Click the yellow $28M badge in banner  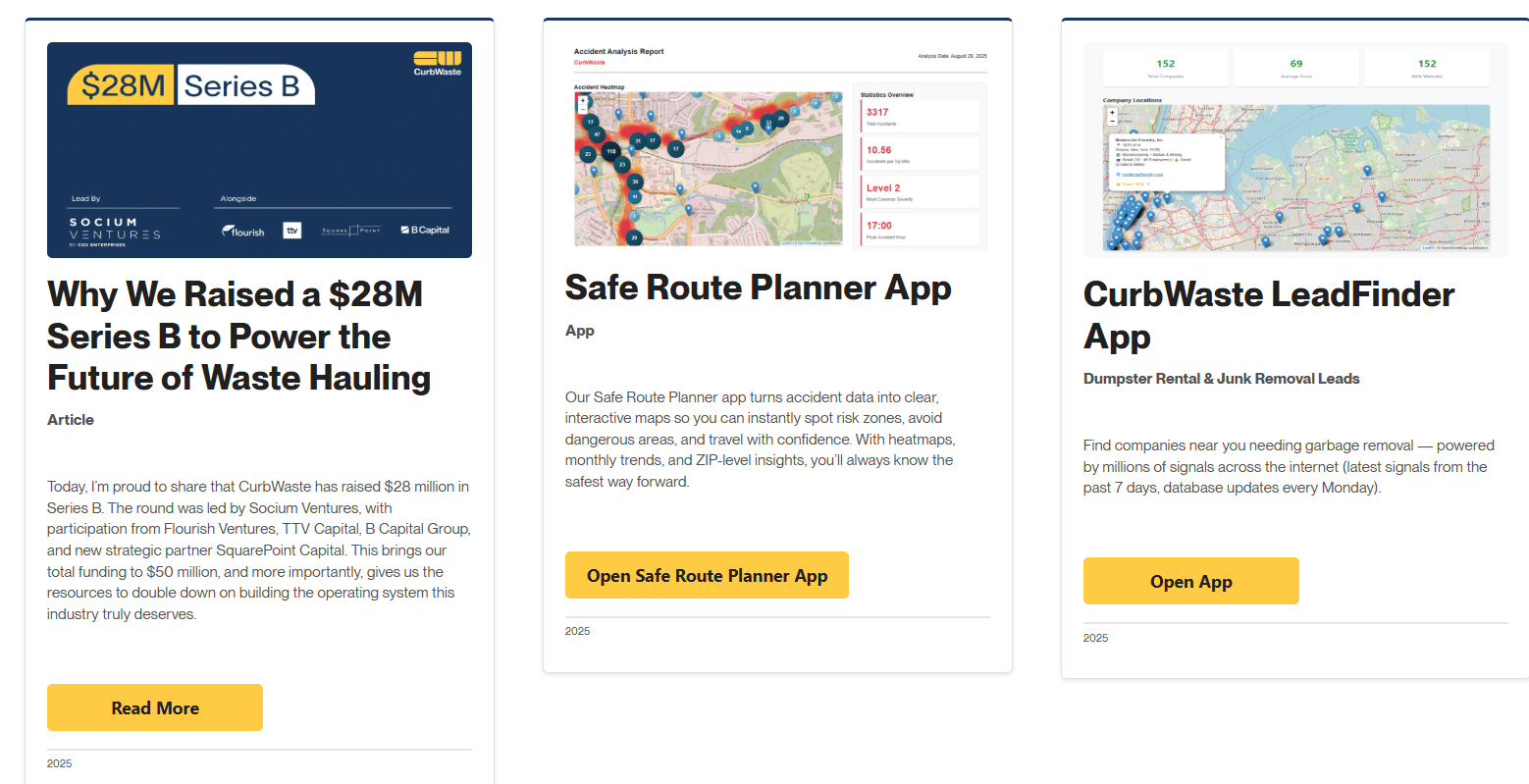121,86
